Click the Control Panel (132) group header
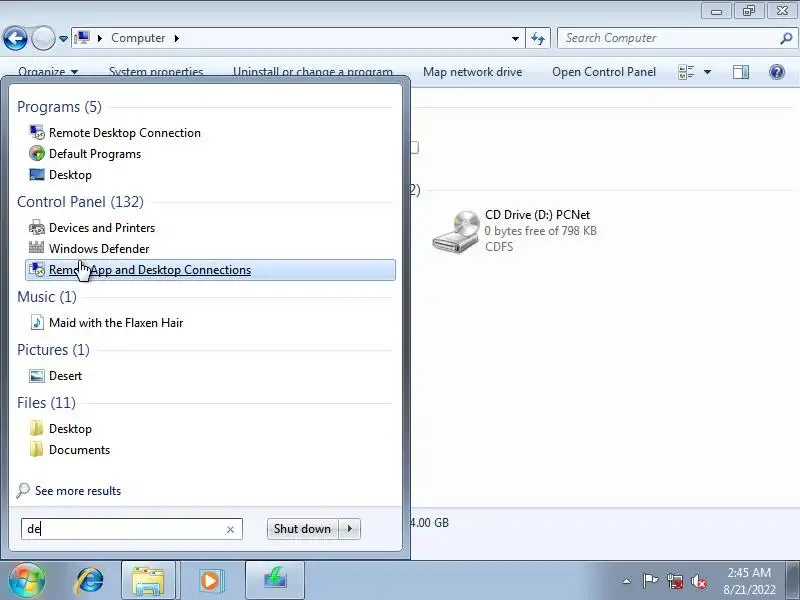800x600 pixels. 80,202
